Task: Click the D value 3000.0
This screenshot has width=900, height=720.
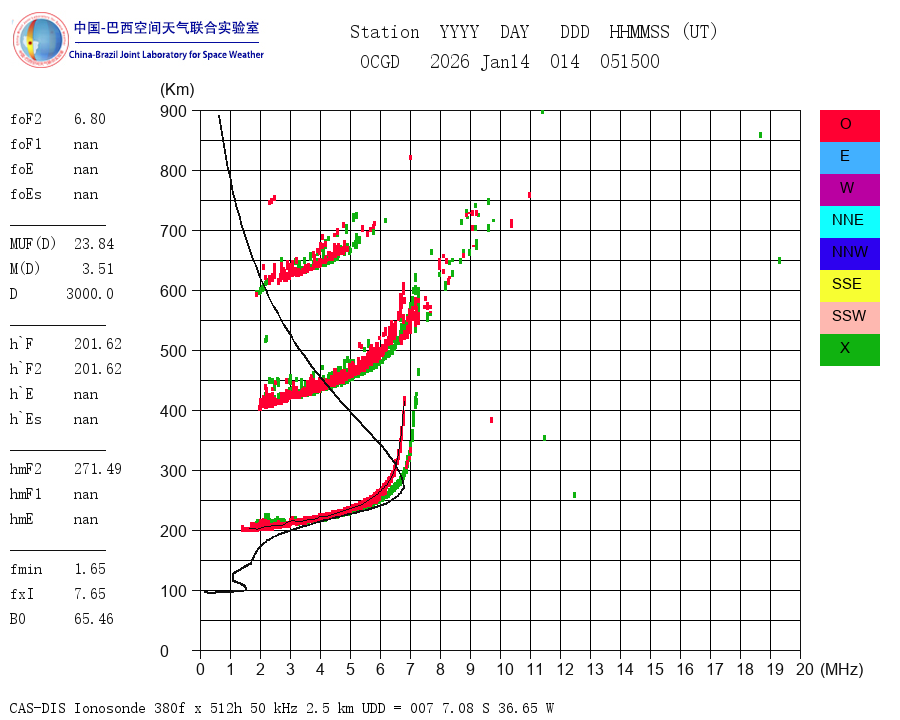Action: pyautogui.click(x=90, y=294)
